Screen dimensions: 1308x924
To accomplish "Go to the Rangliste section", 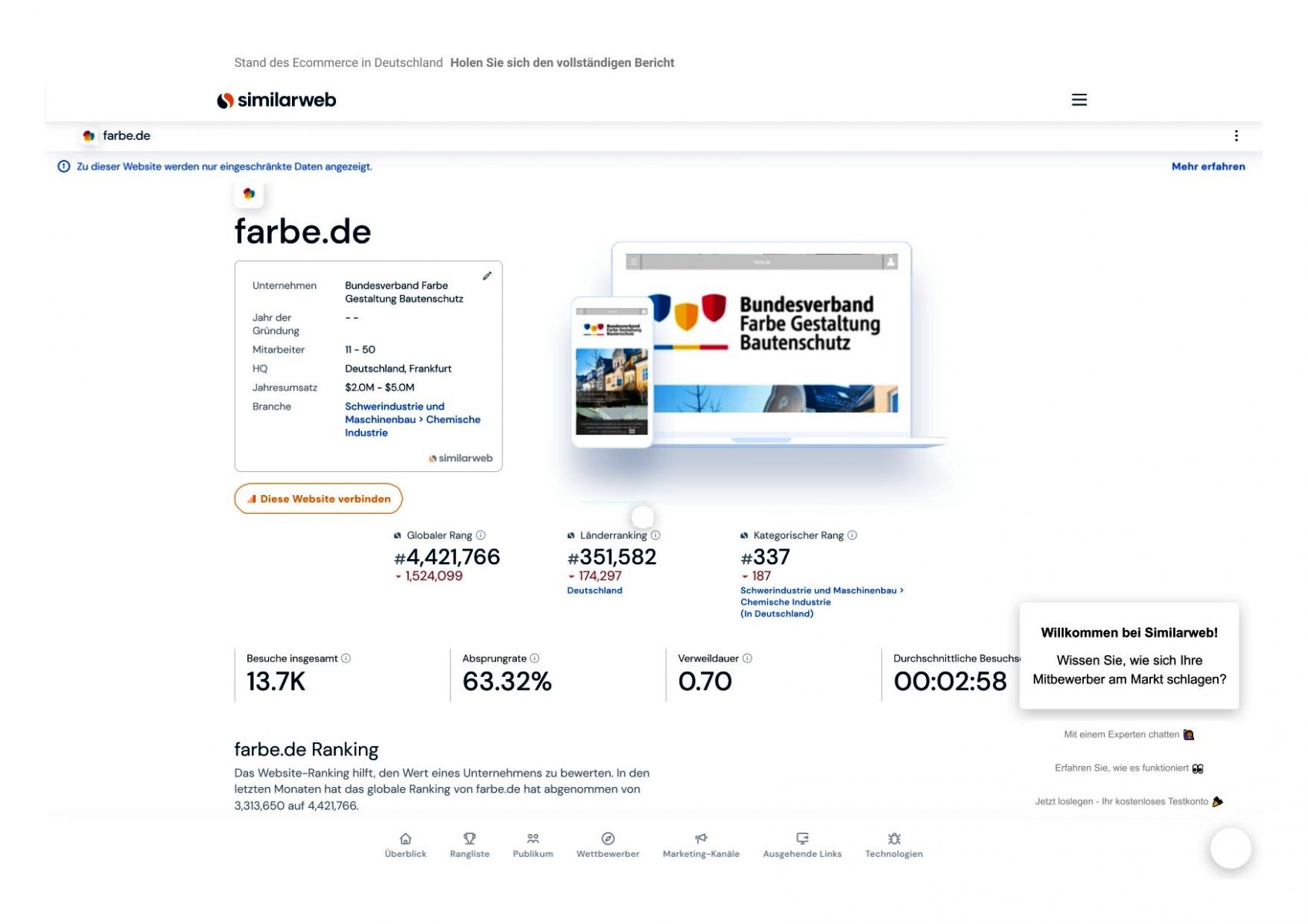I will pyautogui.click(x=469, y=845).
